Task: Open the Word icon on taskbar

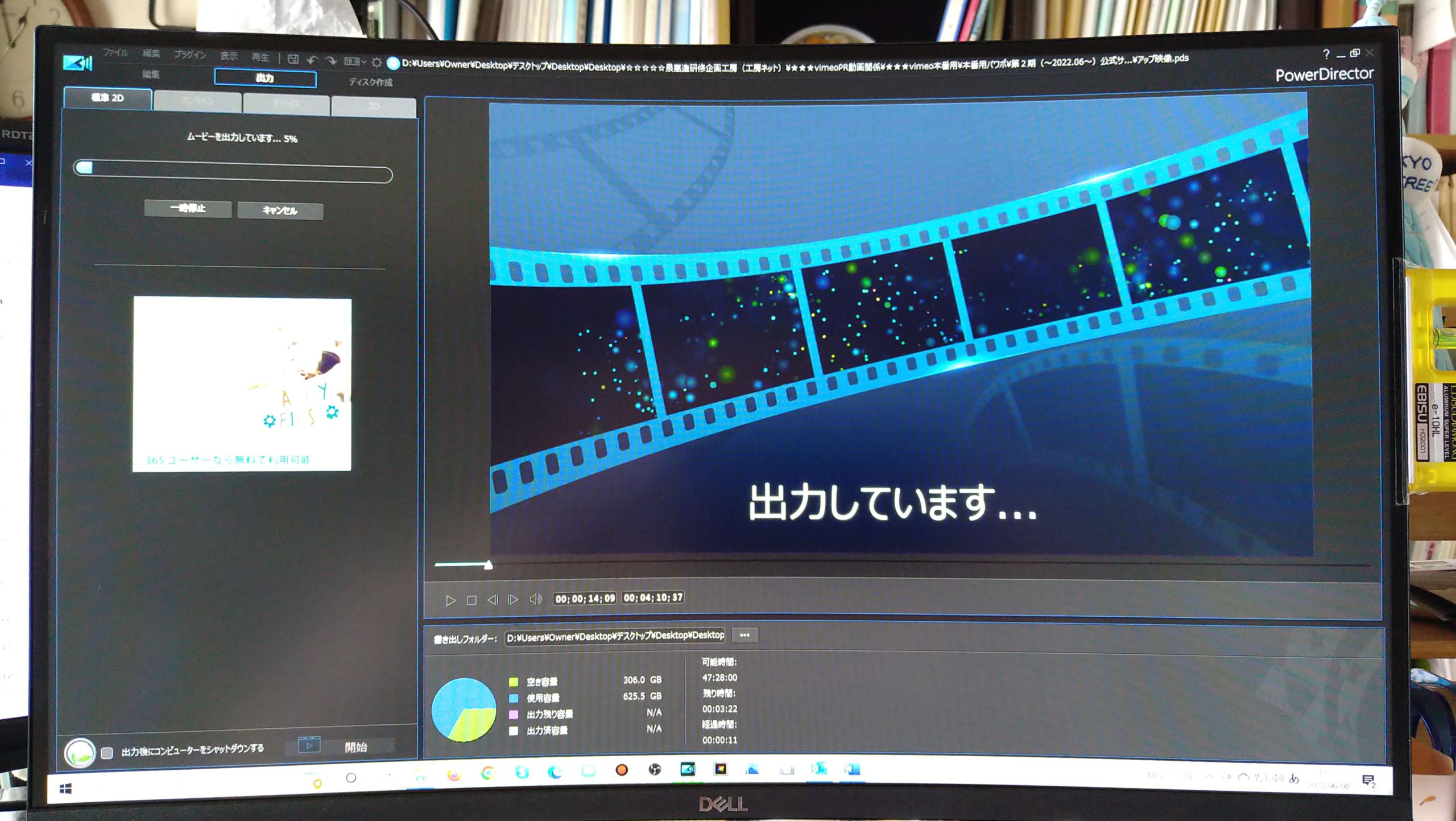Action: tap(851, 769)
